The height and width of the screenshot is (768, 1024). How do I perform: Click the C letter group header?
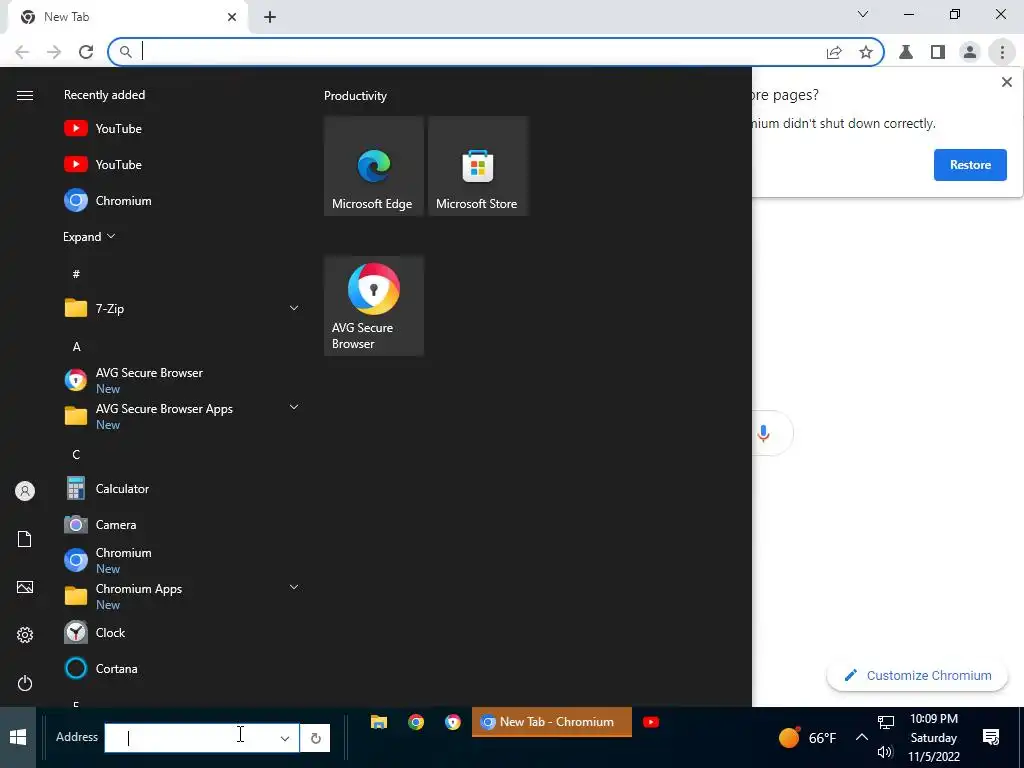(x=76, y=455)
